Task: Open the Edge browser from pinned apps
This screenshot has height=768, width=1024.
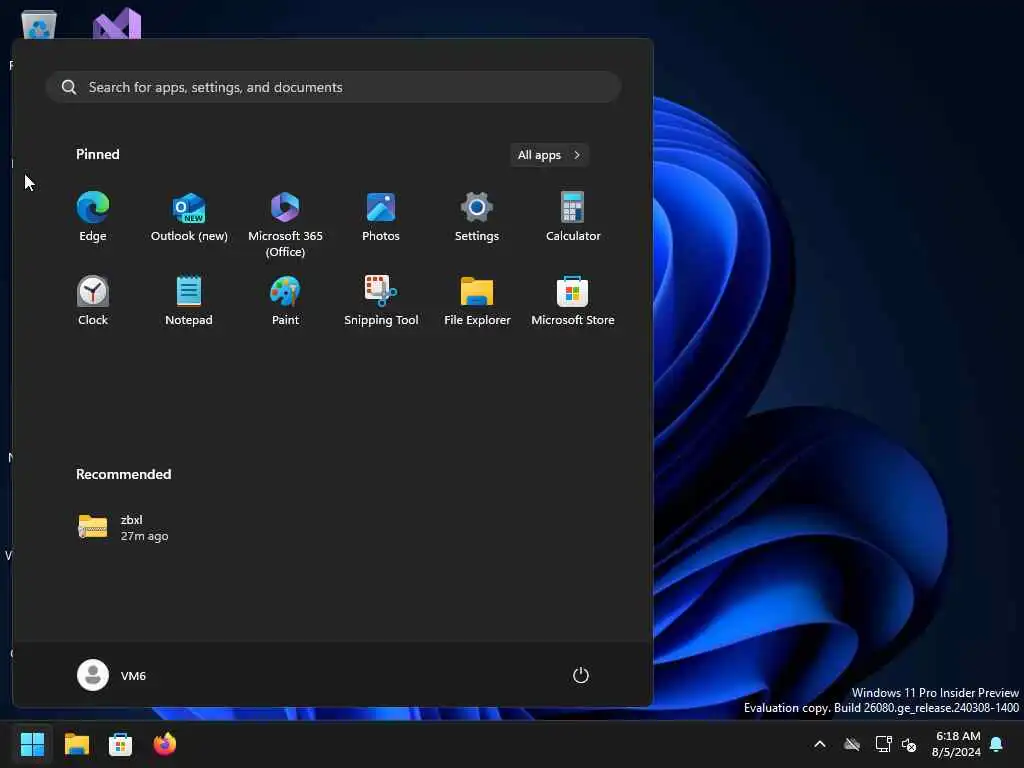Action: pos(93,217)
